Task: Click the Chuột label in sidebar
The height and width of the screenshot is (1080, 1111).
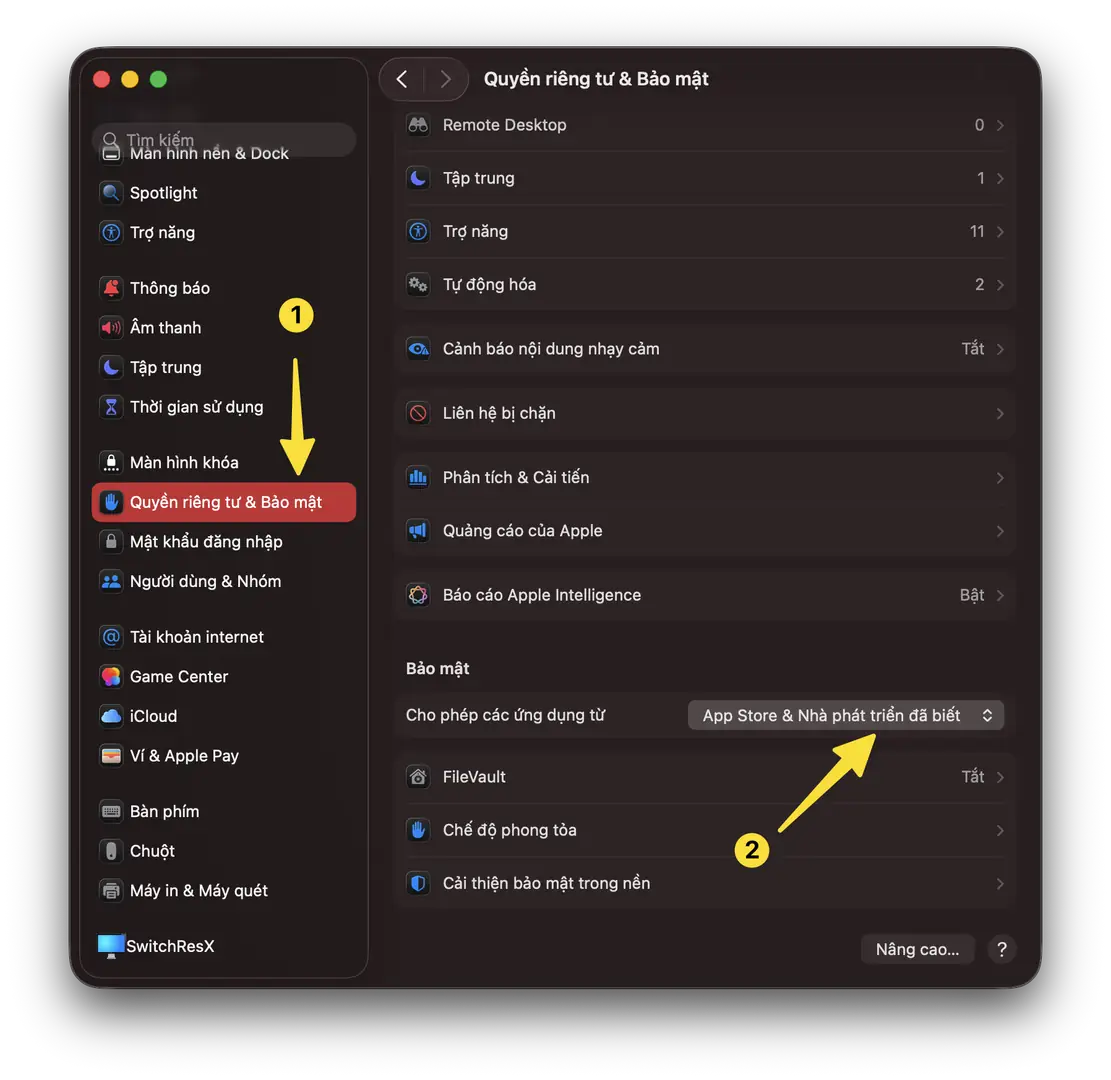Action: (x=152, y=851)
